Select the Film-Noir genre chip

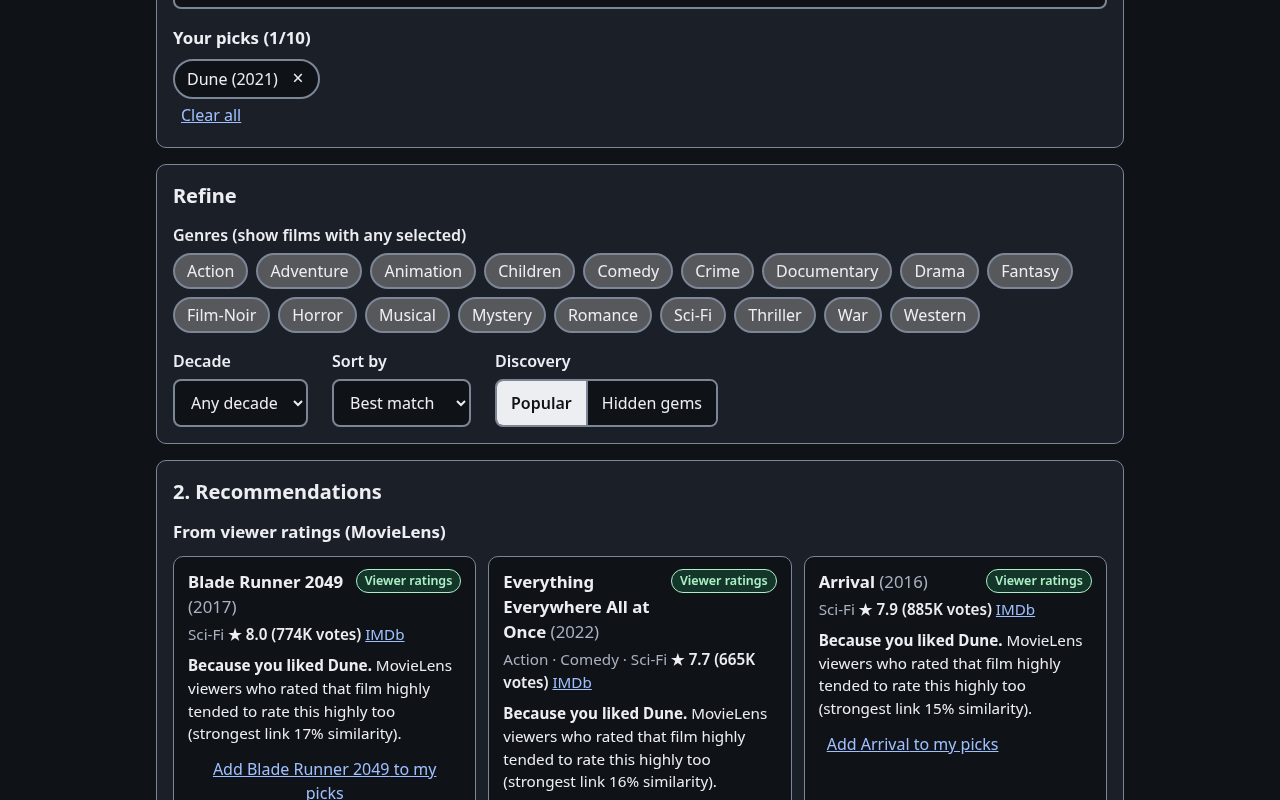click(221, 315)
